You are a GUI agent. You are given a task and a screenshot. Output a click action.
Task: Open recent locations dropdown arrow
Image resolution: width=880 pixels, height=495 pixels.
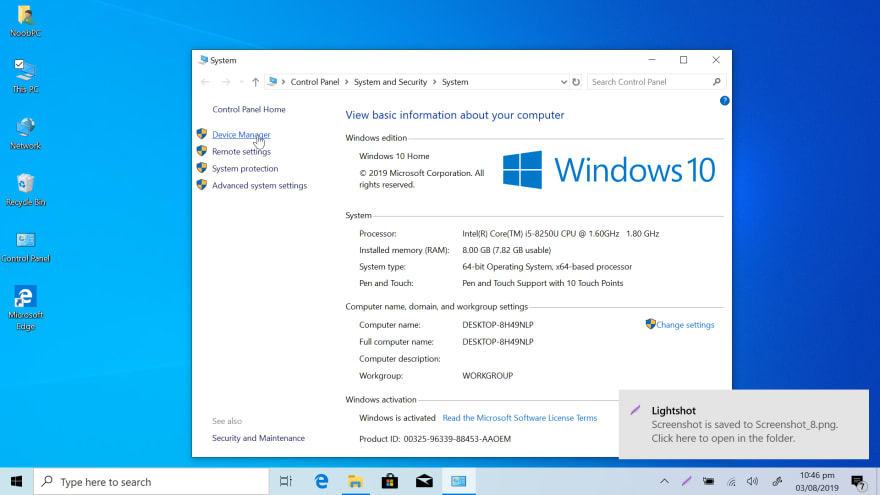click(241, 82)
